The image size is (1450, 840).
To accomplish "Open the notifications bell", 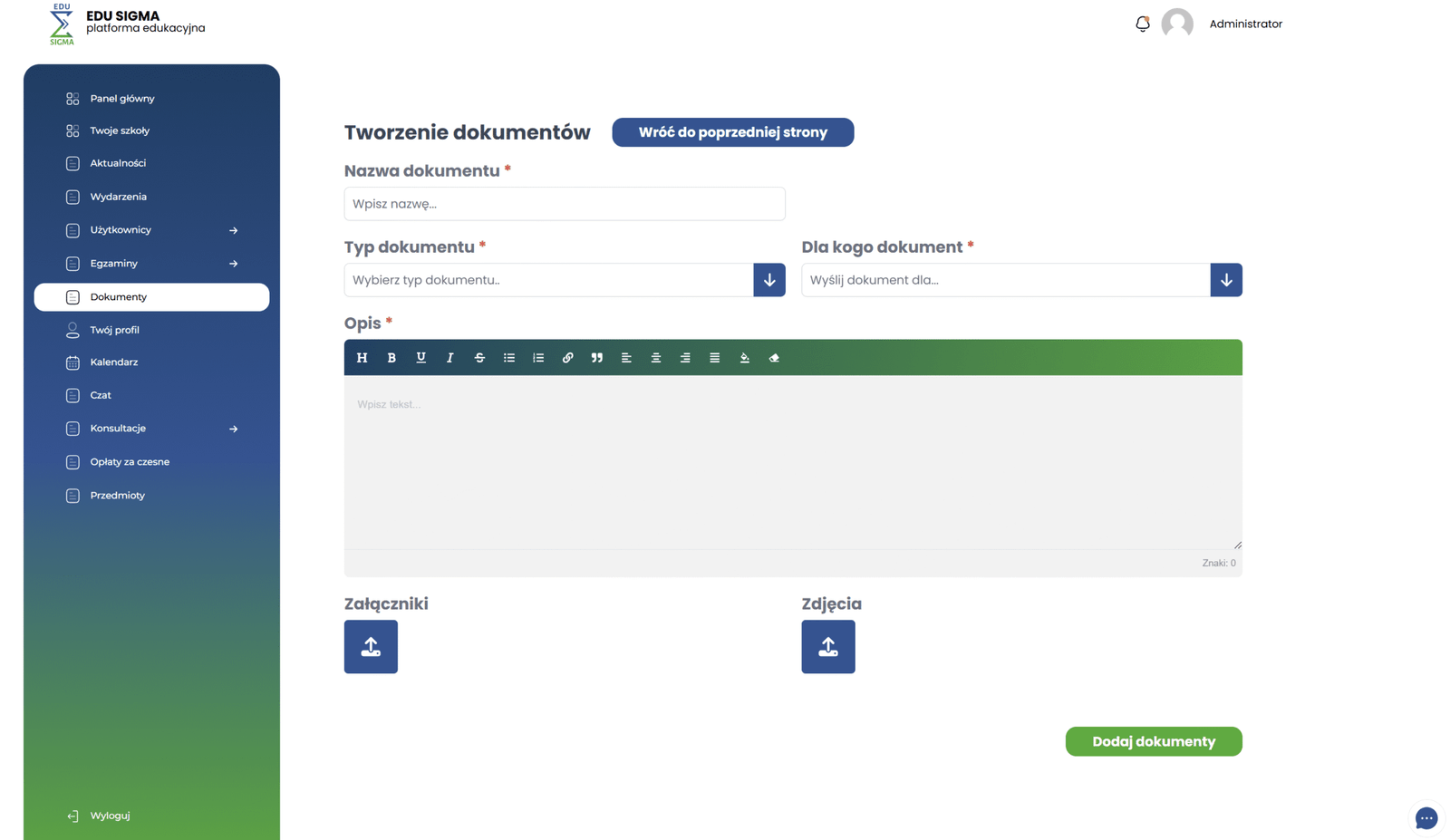I will coord(1142,24).
